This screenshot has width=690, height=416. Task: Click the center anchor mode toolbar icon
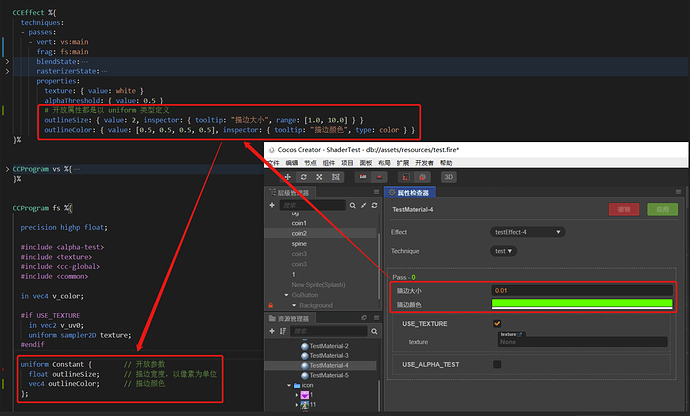379,177
